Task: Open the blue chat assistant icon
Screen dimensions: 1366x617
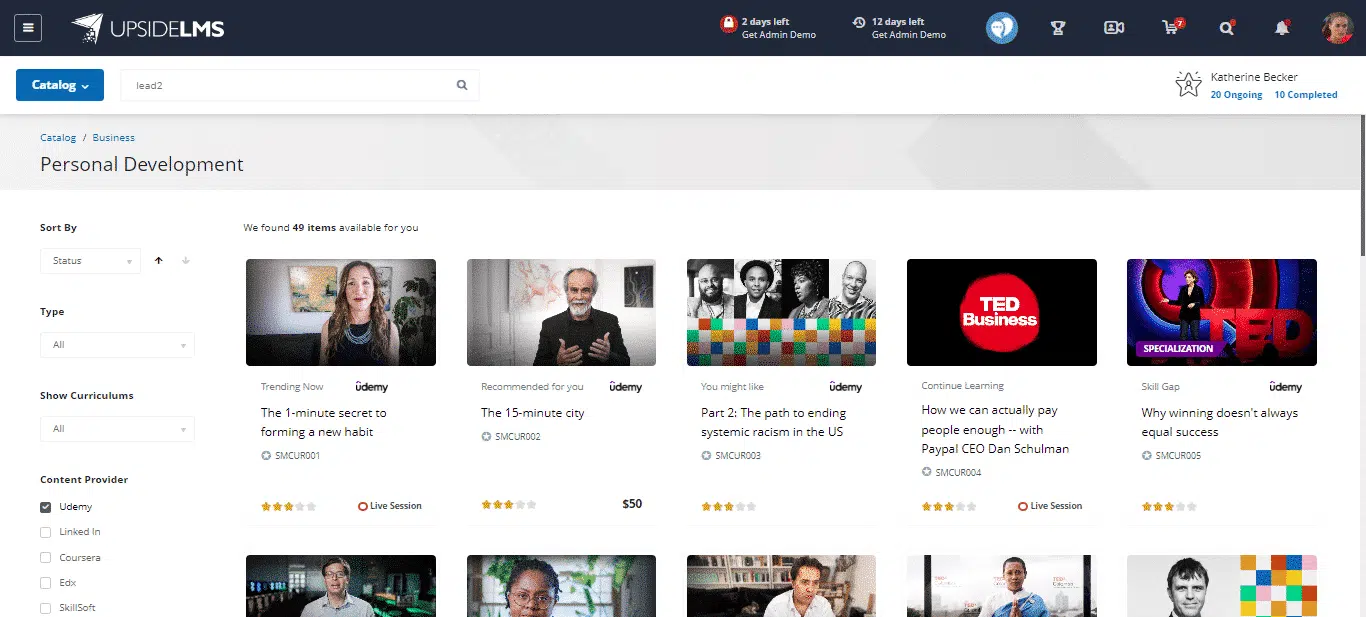Action: (1002, 28)
